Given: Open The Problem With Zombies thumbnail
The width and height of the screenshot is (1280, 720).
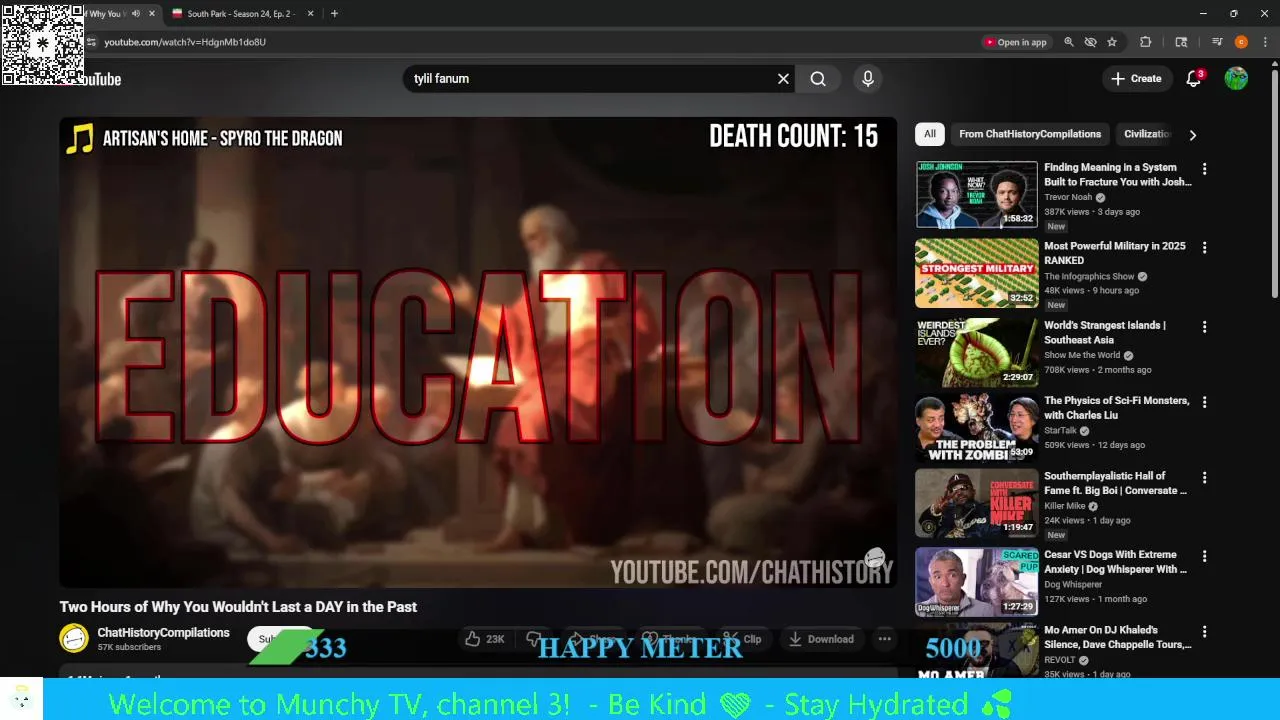Looking at the screenshot, I should 977,428.
